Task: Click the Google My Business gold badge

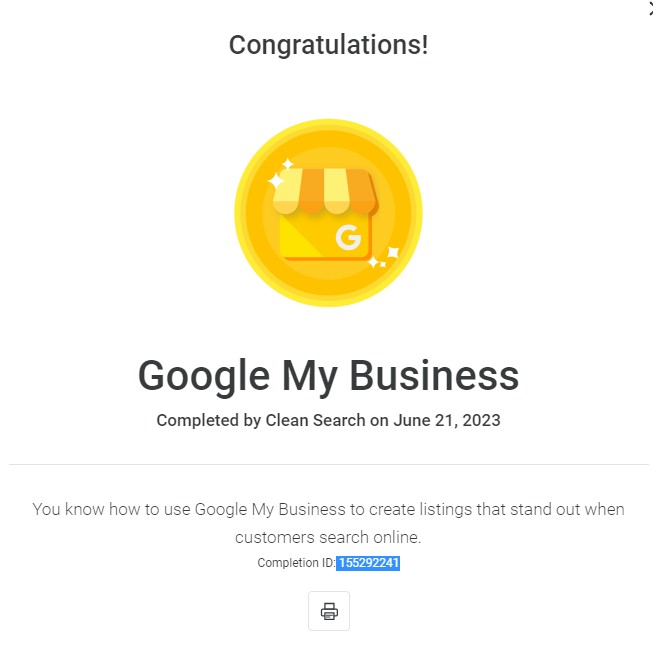Action: 328,213
